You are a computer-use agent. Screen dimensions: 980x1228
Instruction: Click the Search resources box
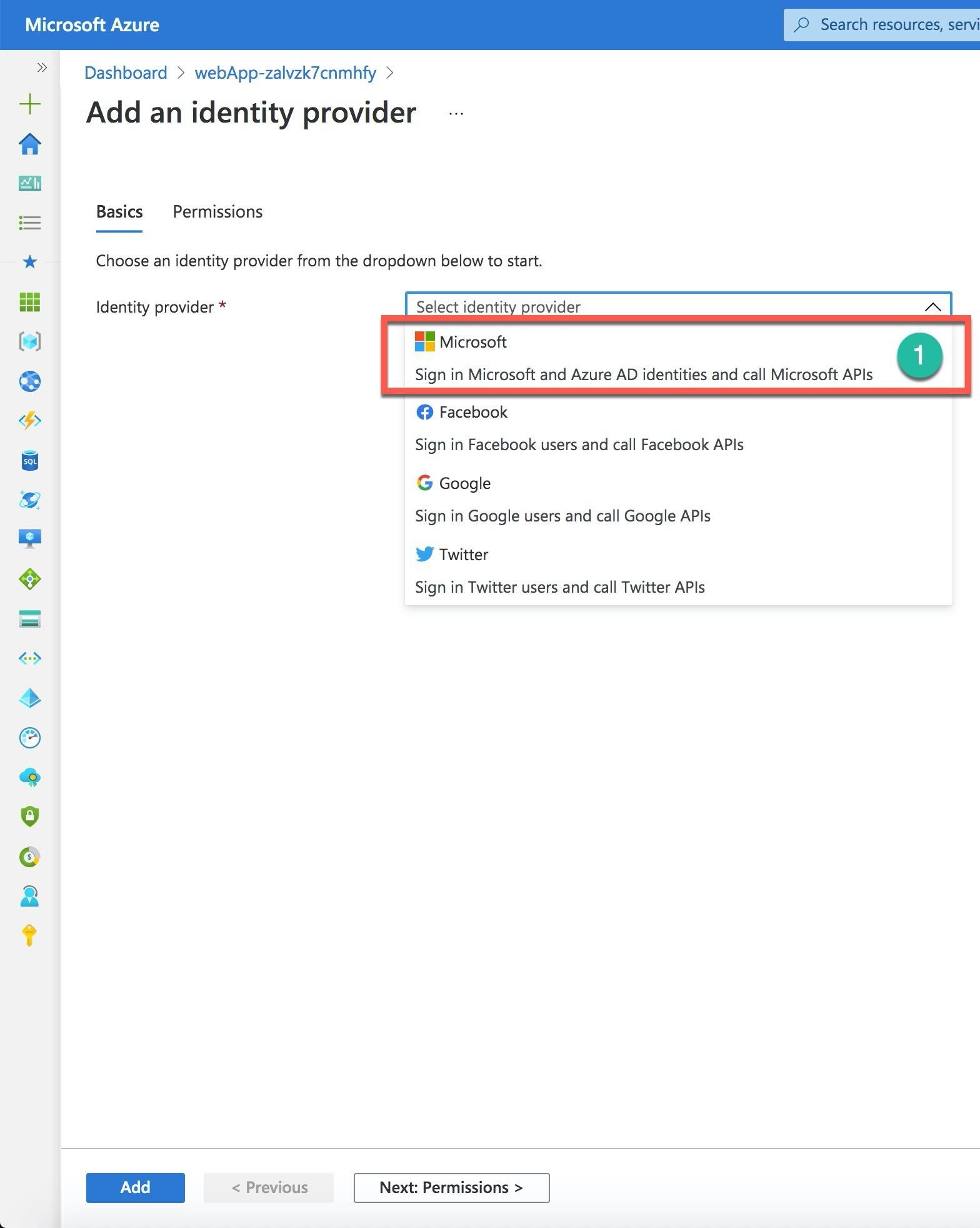pos(882,25)
